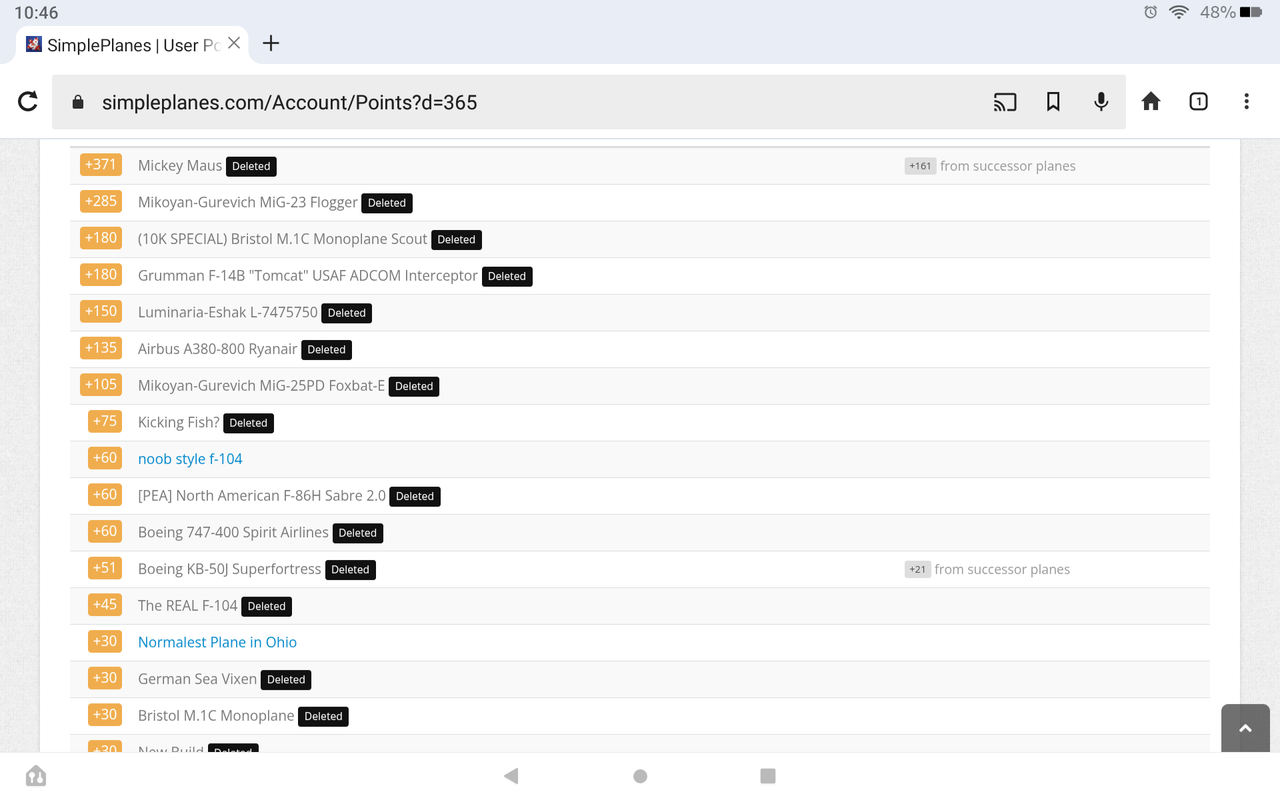The image size is (1280, 800).
Task: Click the Airbus A380-800 Ryanair entry
Action: click(218, 349)
